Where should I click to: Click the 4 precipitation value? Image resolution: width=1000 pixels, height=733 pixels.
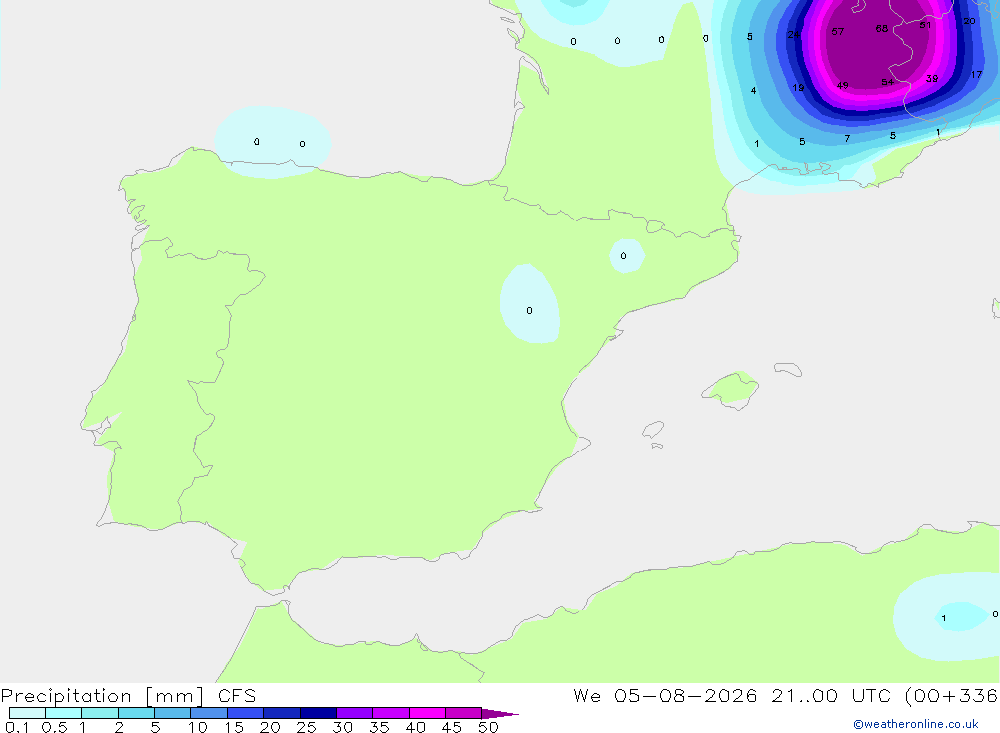(x=753, y=91)
